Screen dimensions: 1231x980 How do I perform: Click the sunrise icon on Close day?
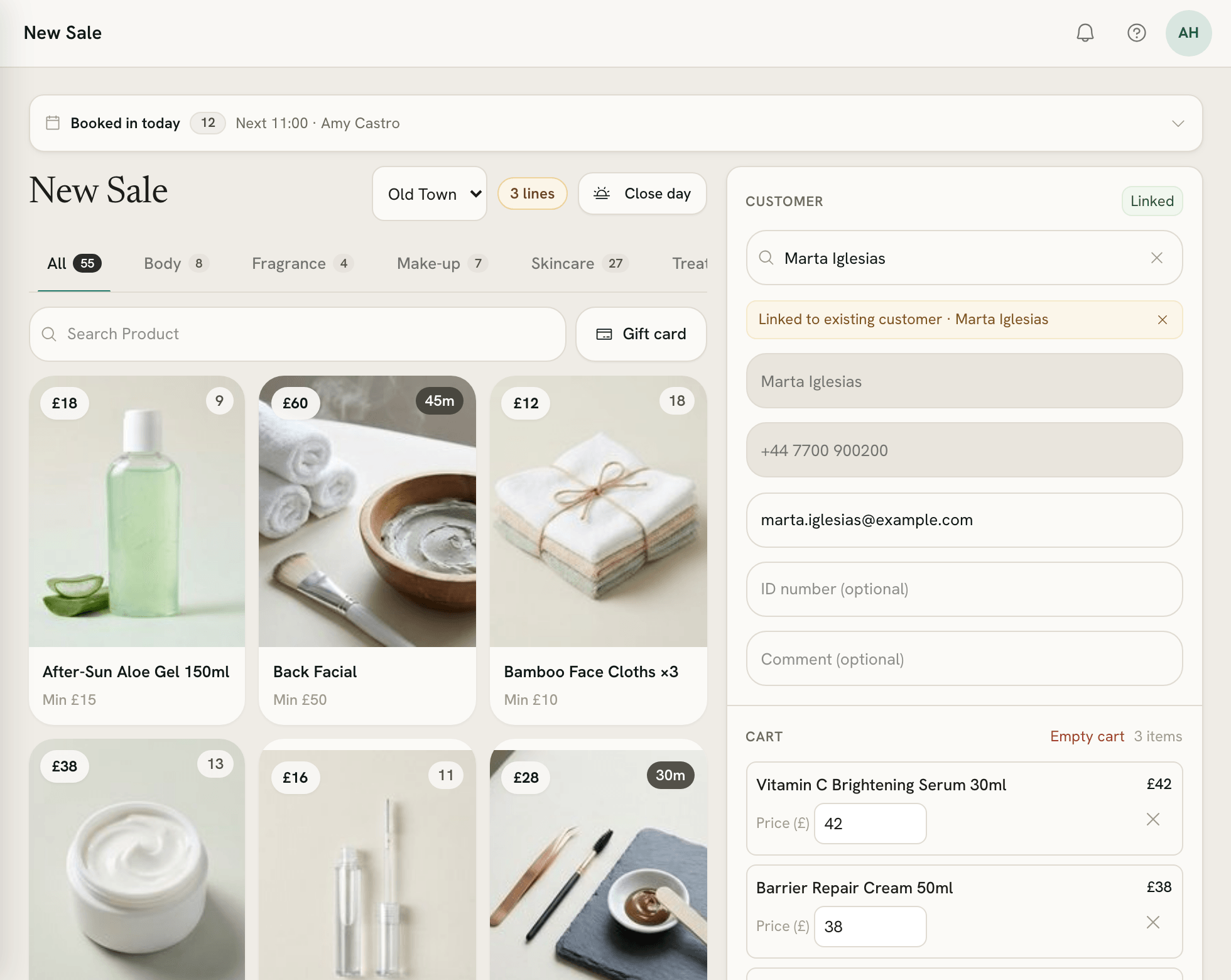[602, 193]
